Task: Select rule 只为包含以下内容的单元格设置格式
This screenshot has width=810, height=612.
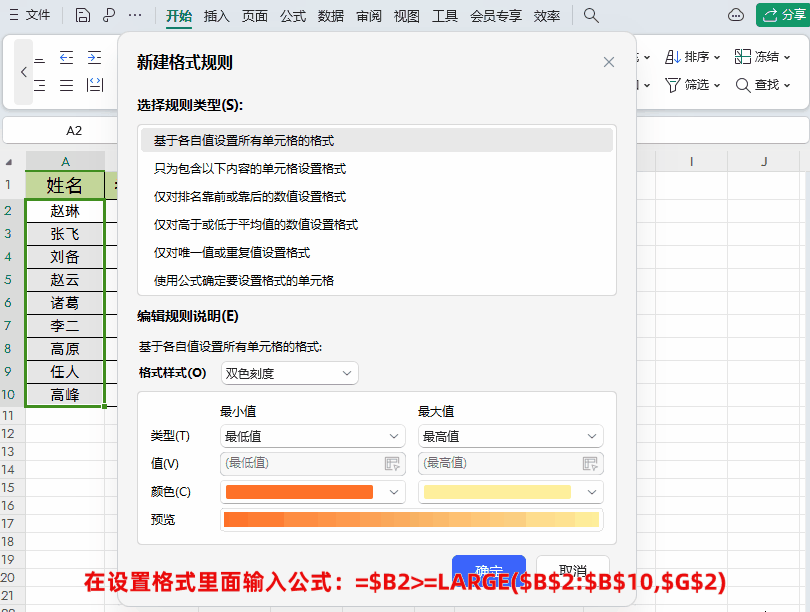Action: coord(377,168)
